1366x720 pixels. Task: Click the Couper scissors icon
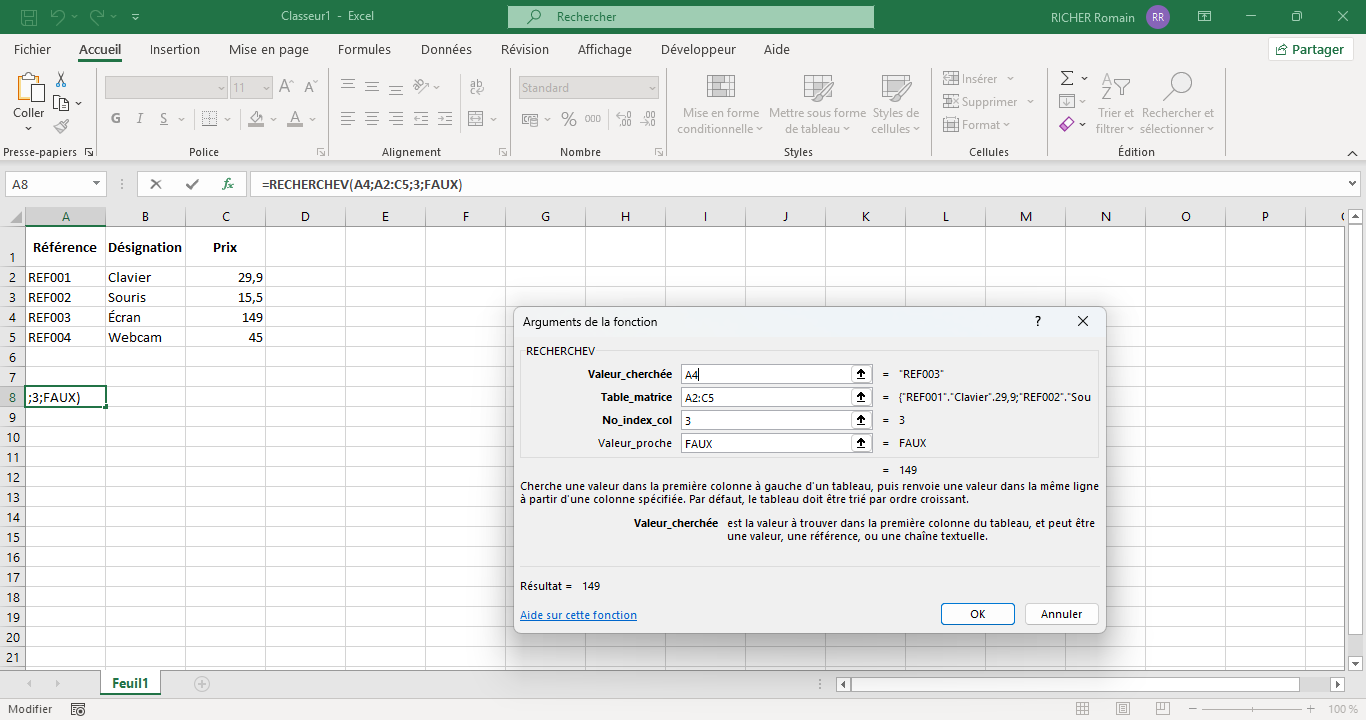click(x=61, y=79)
